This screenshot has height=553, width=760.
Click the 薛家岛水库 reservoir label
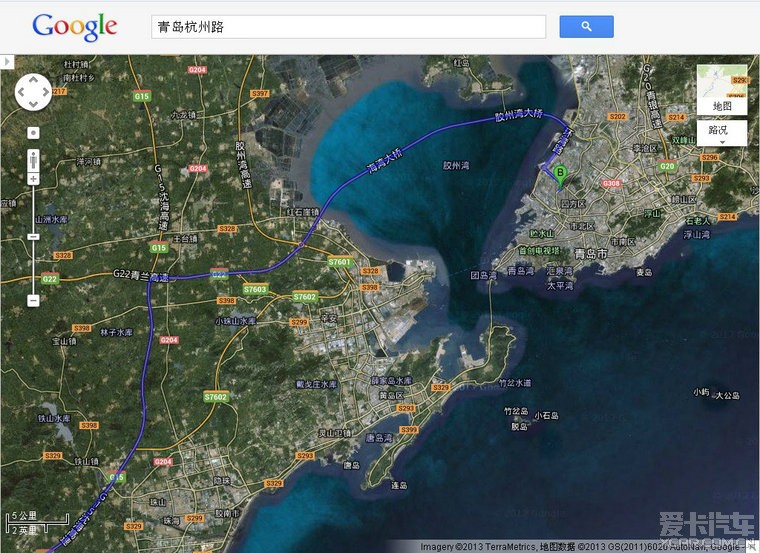(x=392, y=380)
